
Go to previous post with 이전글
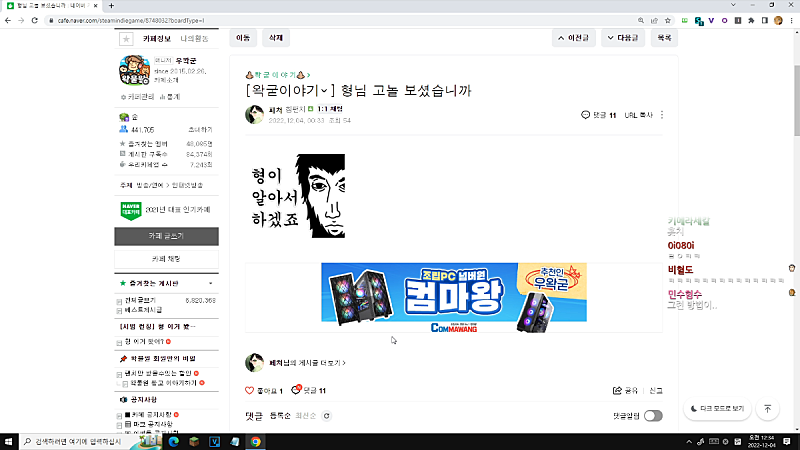573,38
